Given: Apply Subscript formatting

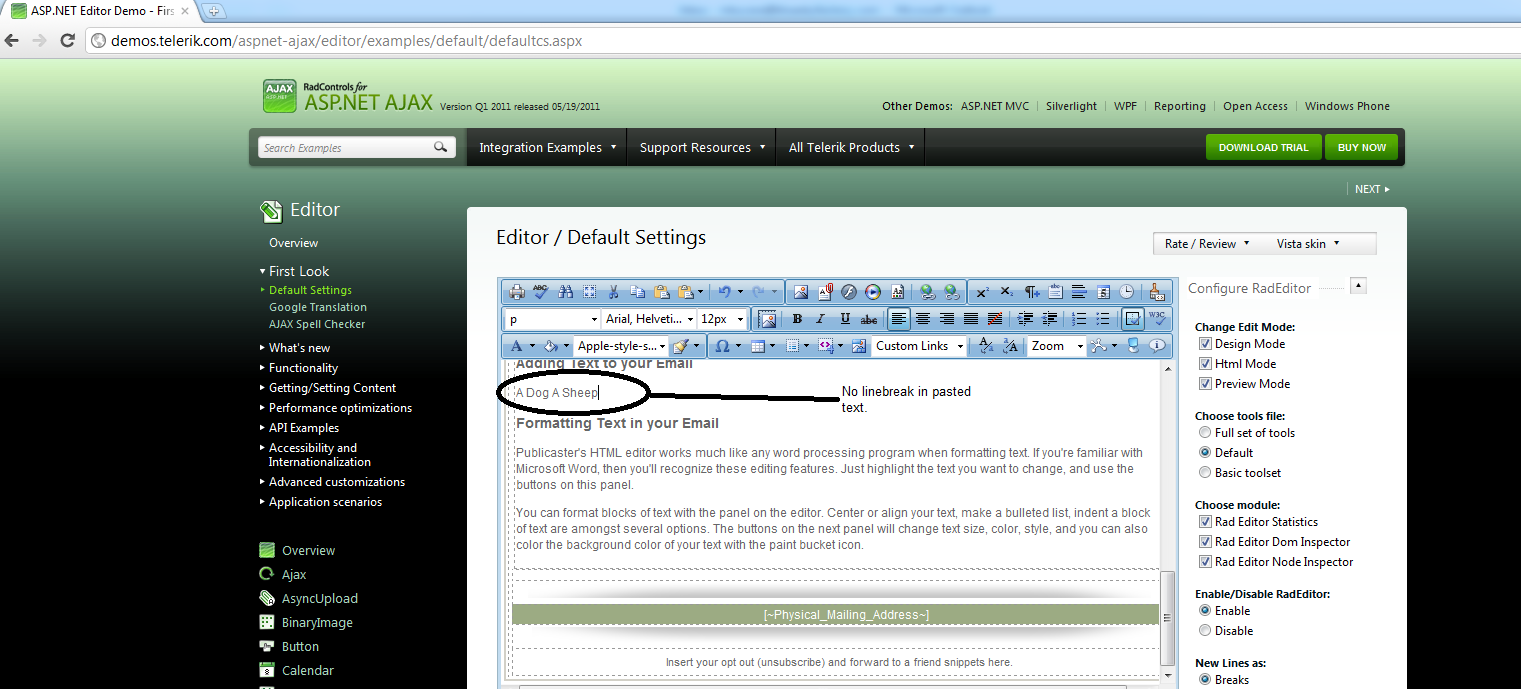Looking at the screenshot, I should pyautogui.click(x=1006, y=292).
